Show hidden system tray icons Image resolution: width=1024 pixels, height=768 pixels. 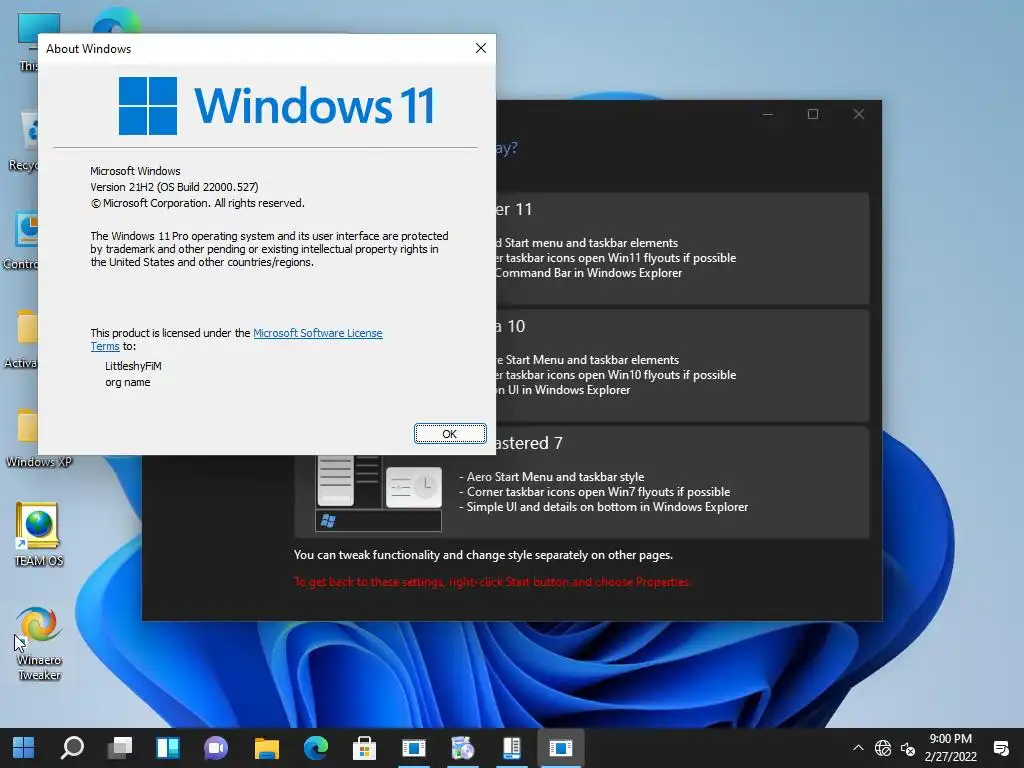point(858,748)
